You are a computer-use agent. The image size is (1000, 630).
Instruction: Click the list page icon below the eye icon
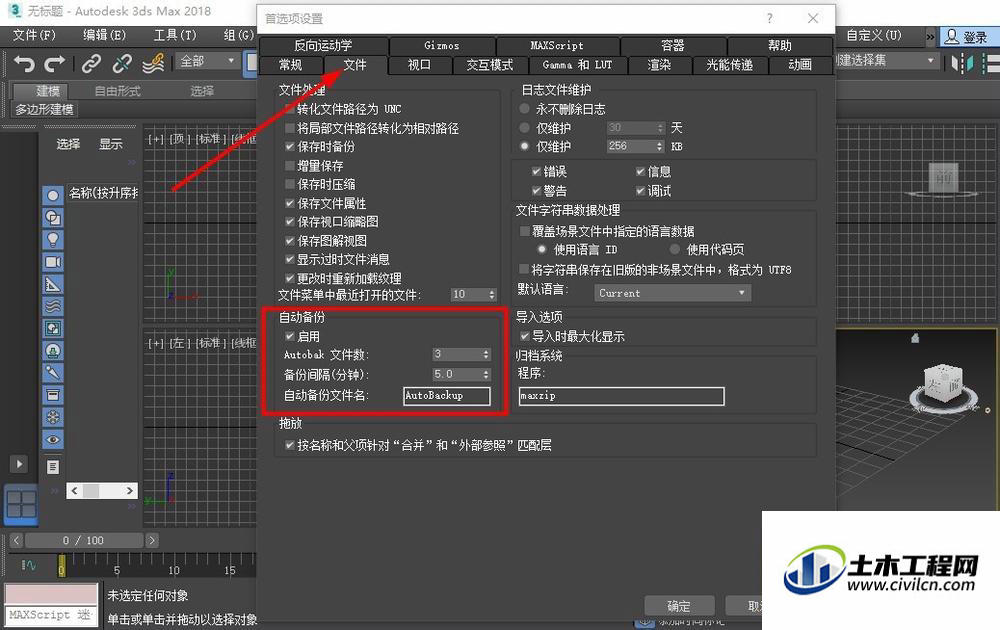pyautogui.click(x=53, y=467)
